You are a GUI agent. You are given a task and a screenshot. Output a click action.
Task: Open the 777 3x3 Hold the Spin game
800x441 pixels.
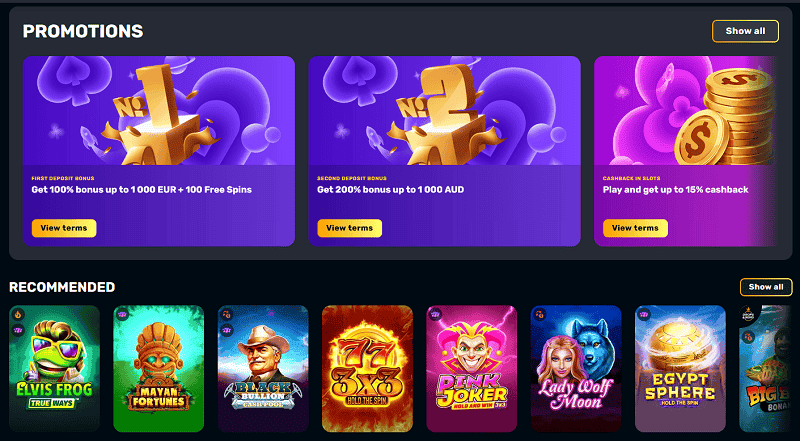(367, 369)
